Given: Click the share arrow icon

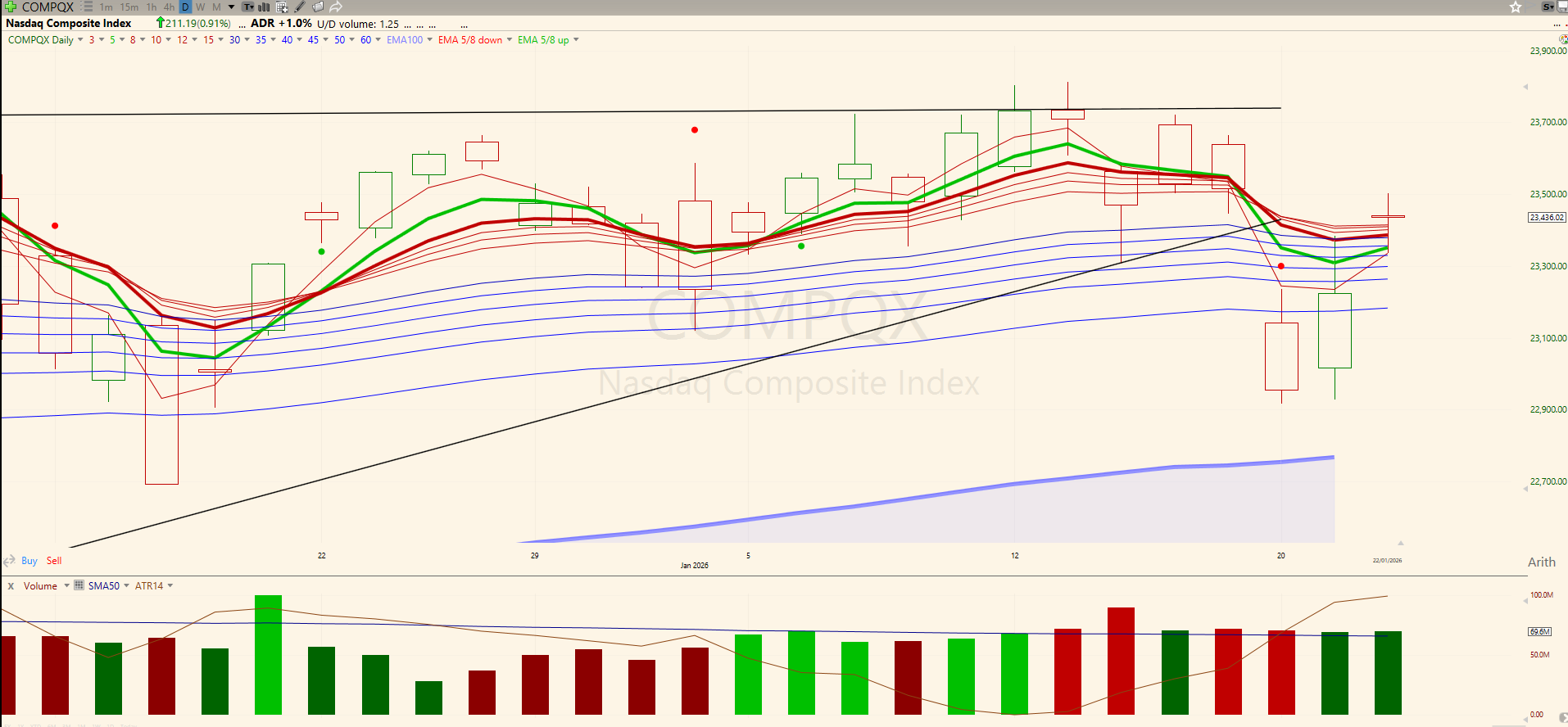Looking at the screenshot, I should [x=336, y=7].
